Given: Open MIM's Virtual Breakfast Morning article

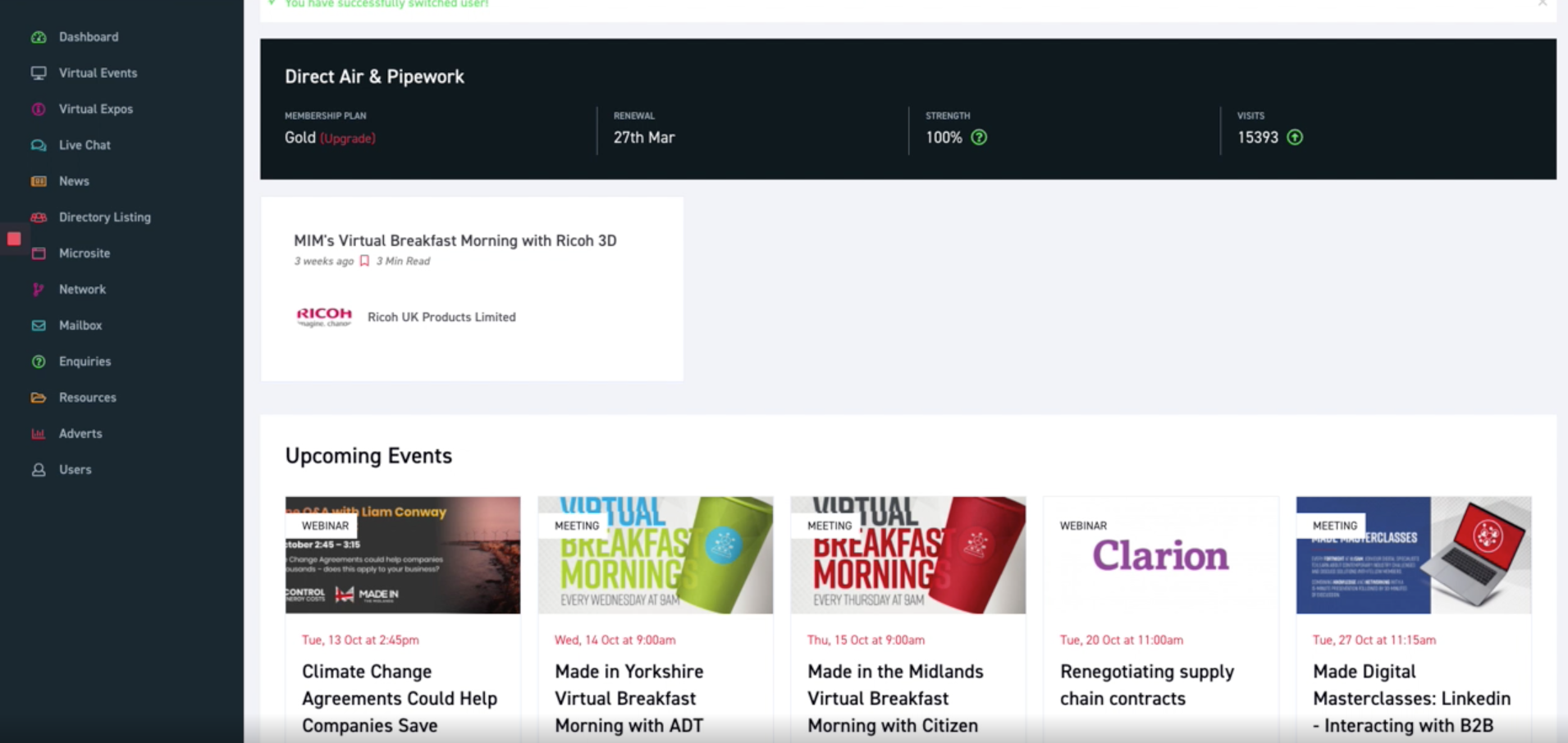Looking at the screenshot, I should pyautogui.click(x=455, y=240).
